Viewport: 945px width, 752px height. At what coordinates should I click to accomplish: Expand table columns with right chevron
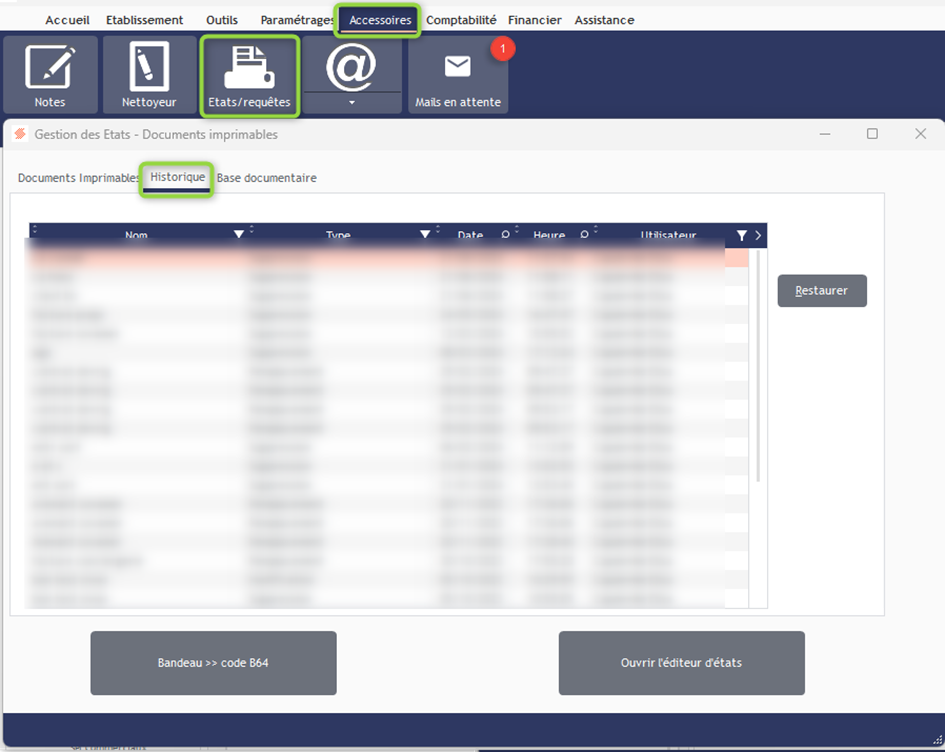click(x=758, y=236)
